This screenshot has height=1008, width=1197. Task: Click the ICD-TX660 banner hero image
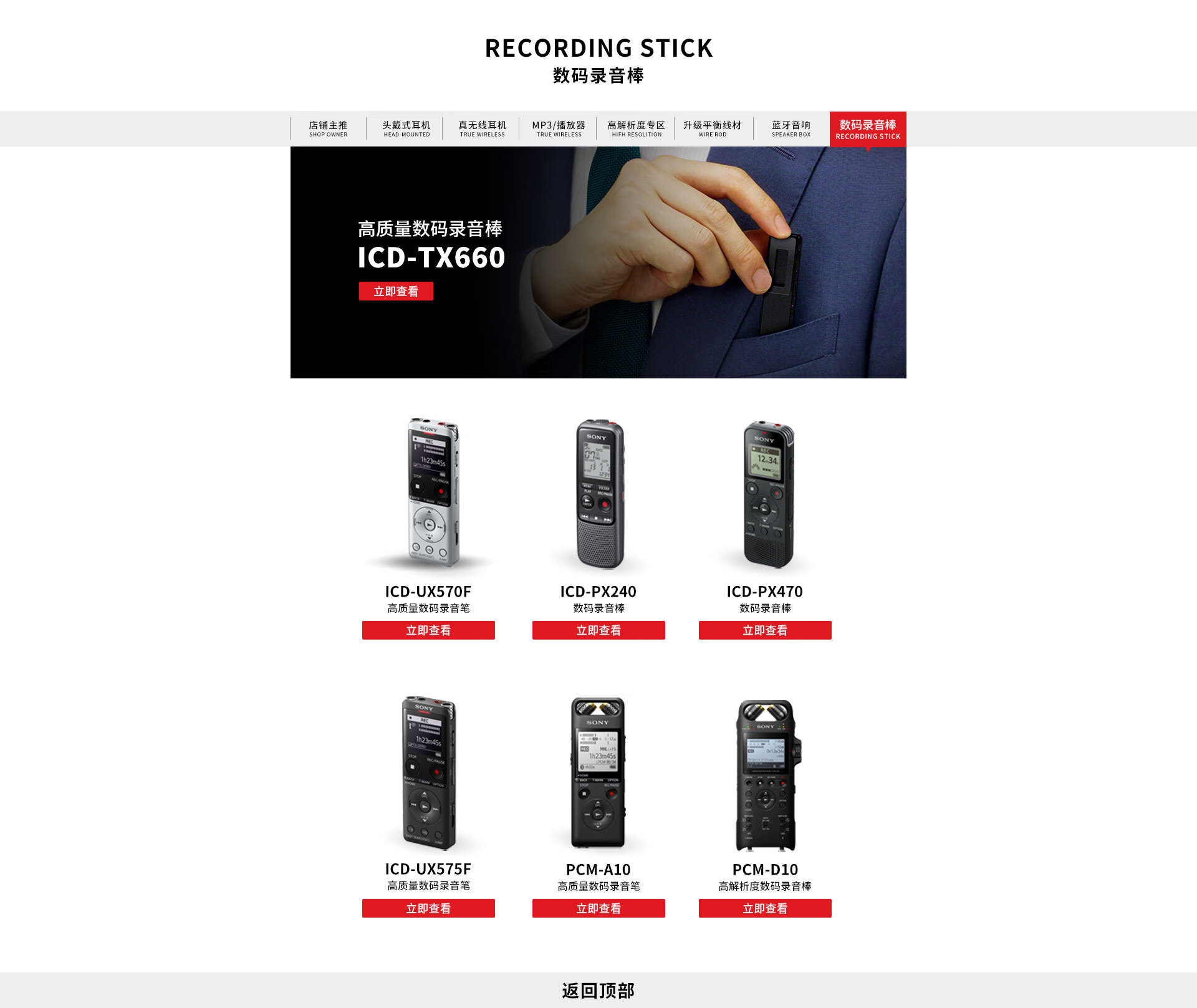tap(598, 262)
